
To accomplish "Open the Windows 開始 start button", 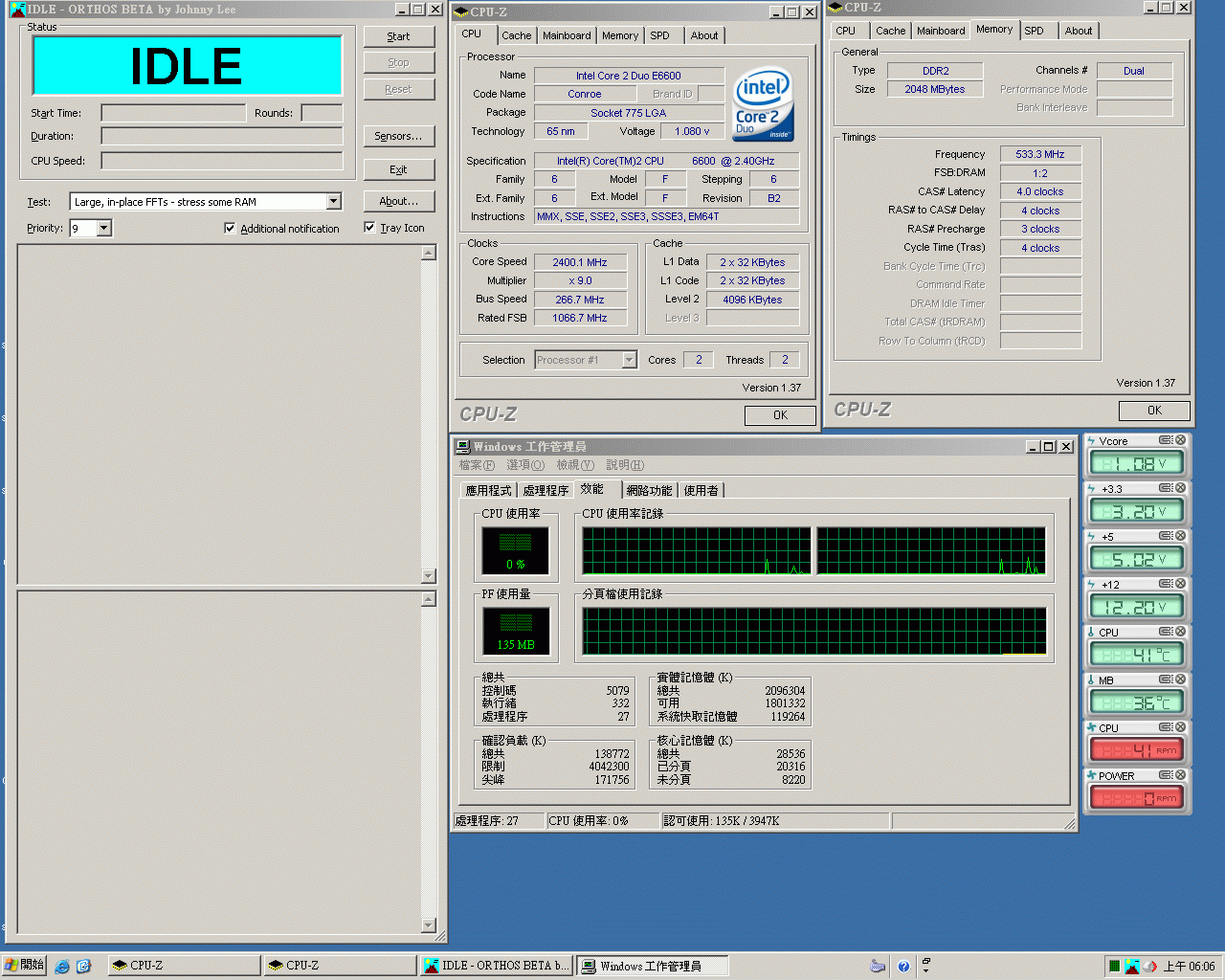I will [x=24, y=966].
